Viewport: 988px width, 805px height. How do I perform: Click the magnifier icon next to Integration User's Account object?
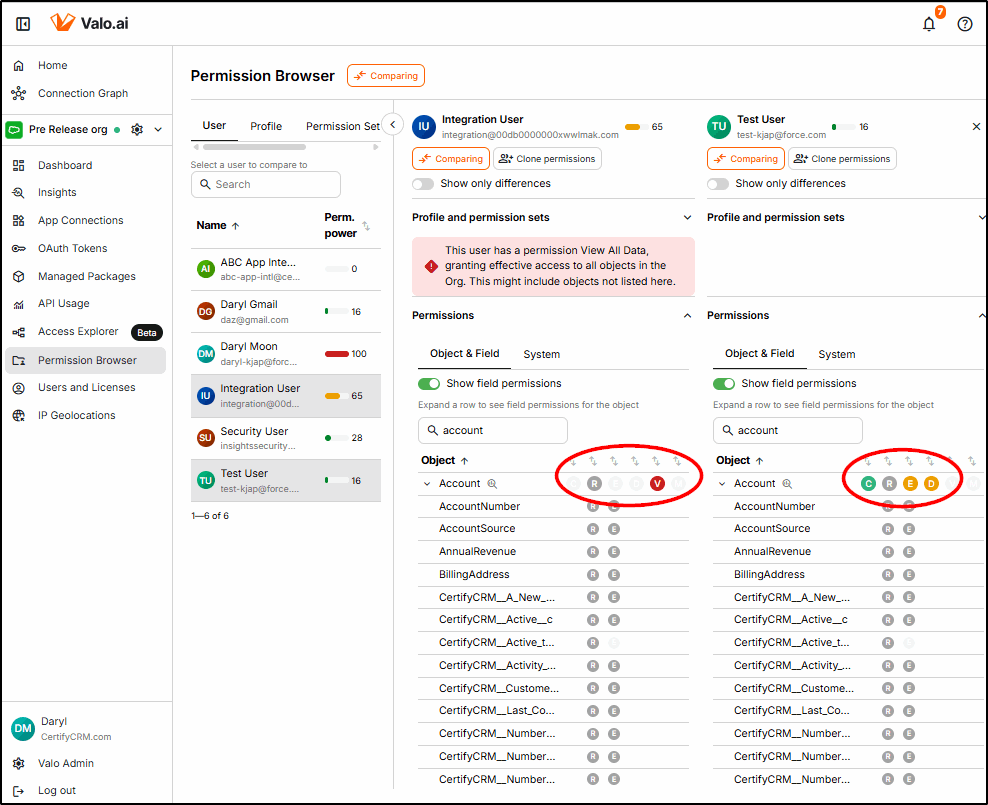point(492,484)
